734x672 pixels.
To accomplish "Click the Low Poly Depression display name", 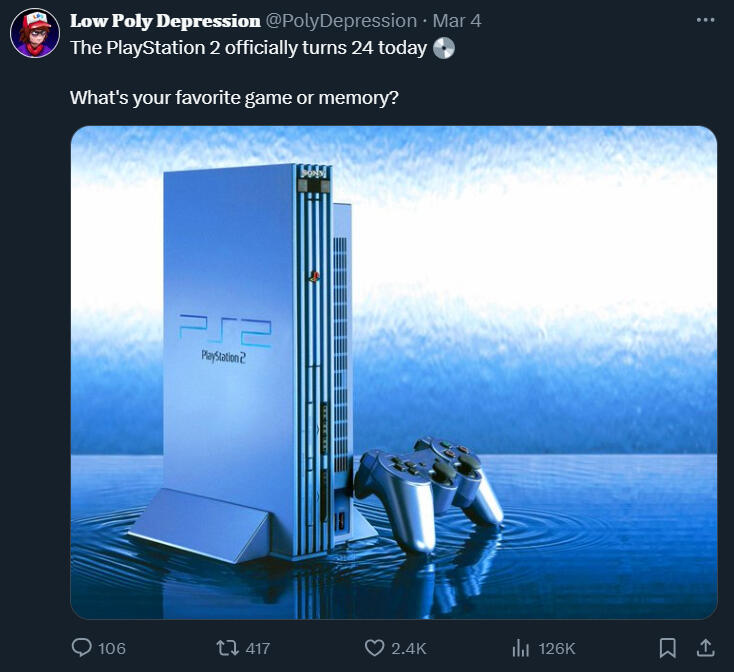I will pos(165,21).
